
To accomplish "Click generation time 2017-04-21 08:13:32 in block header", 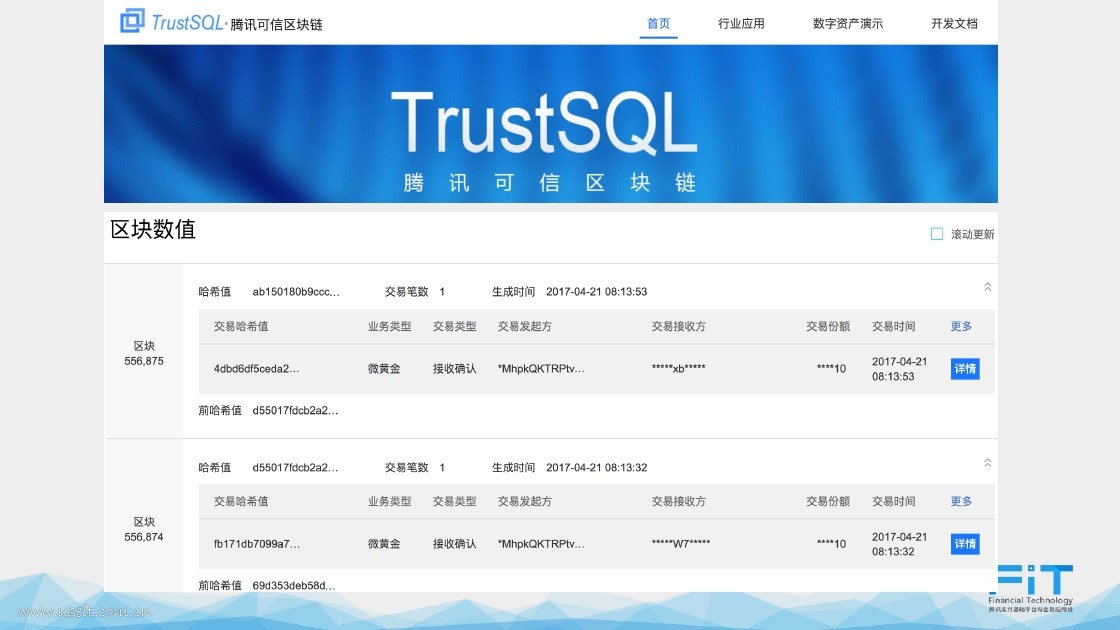I will pos(596,467).
